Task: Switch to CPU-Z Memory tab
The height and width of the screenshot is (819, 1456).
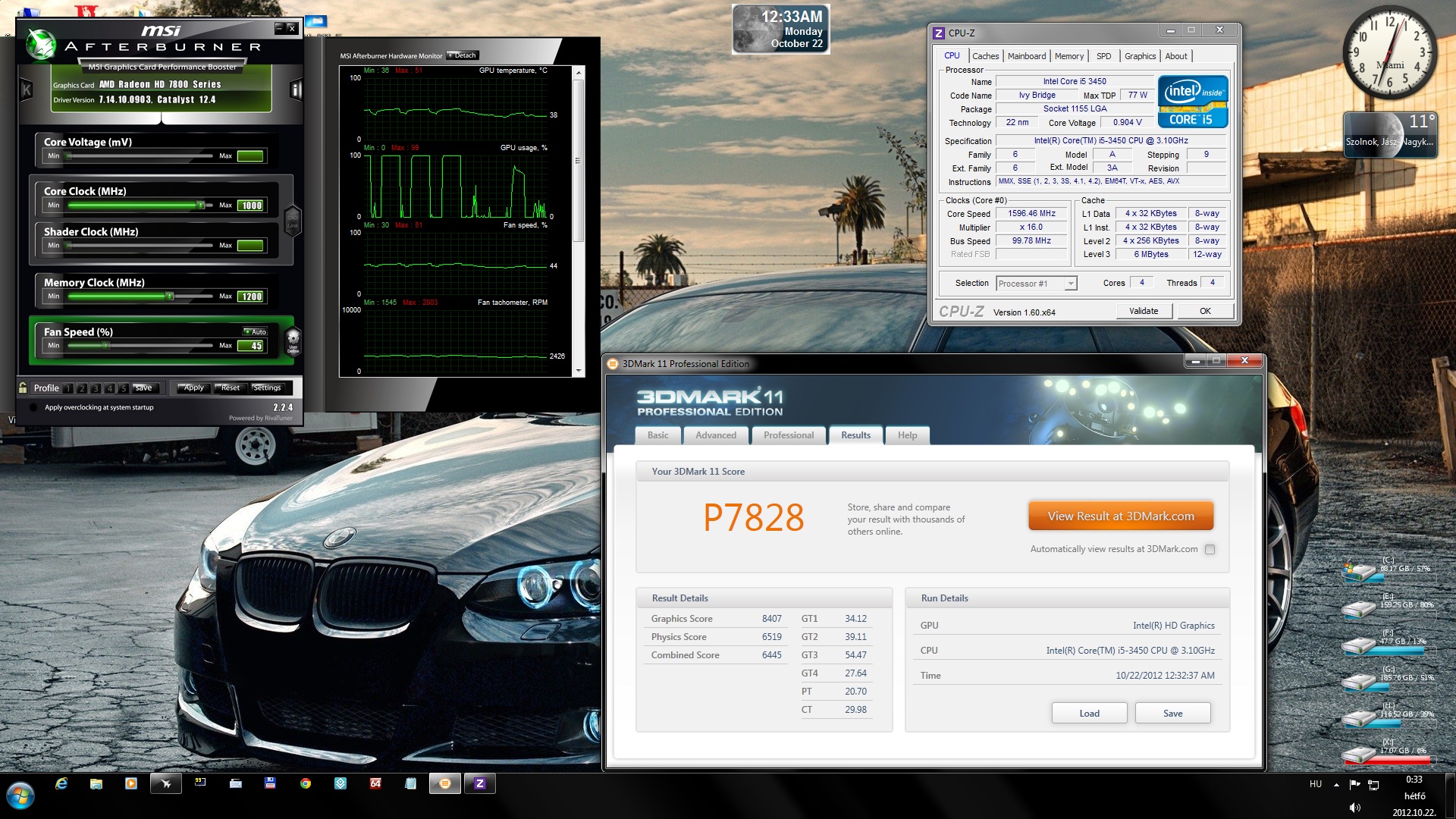Action: tap(1068, 56)
